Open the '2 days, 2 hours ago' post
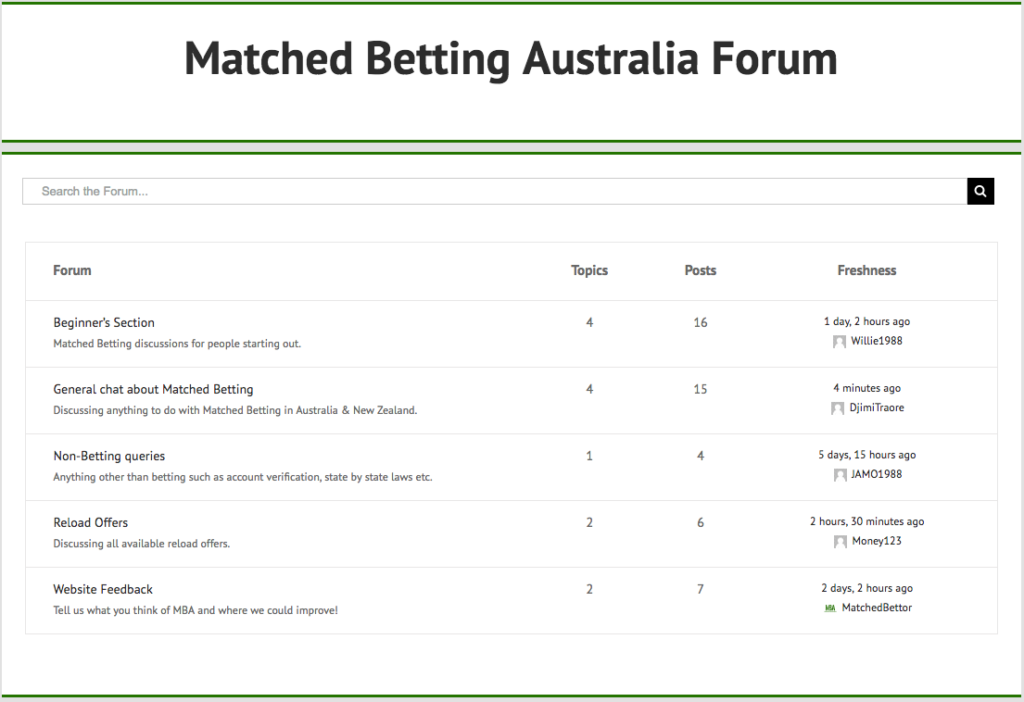Screen dimensions: 1024x702 867,588
